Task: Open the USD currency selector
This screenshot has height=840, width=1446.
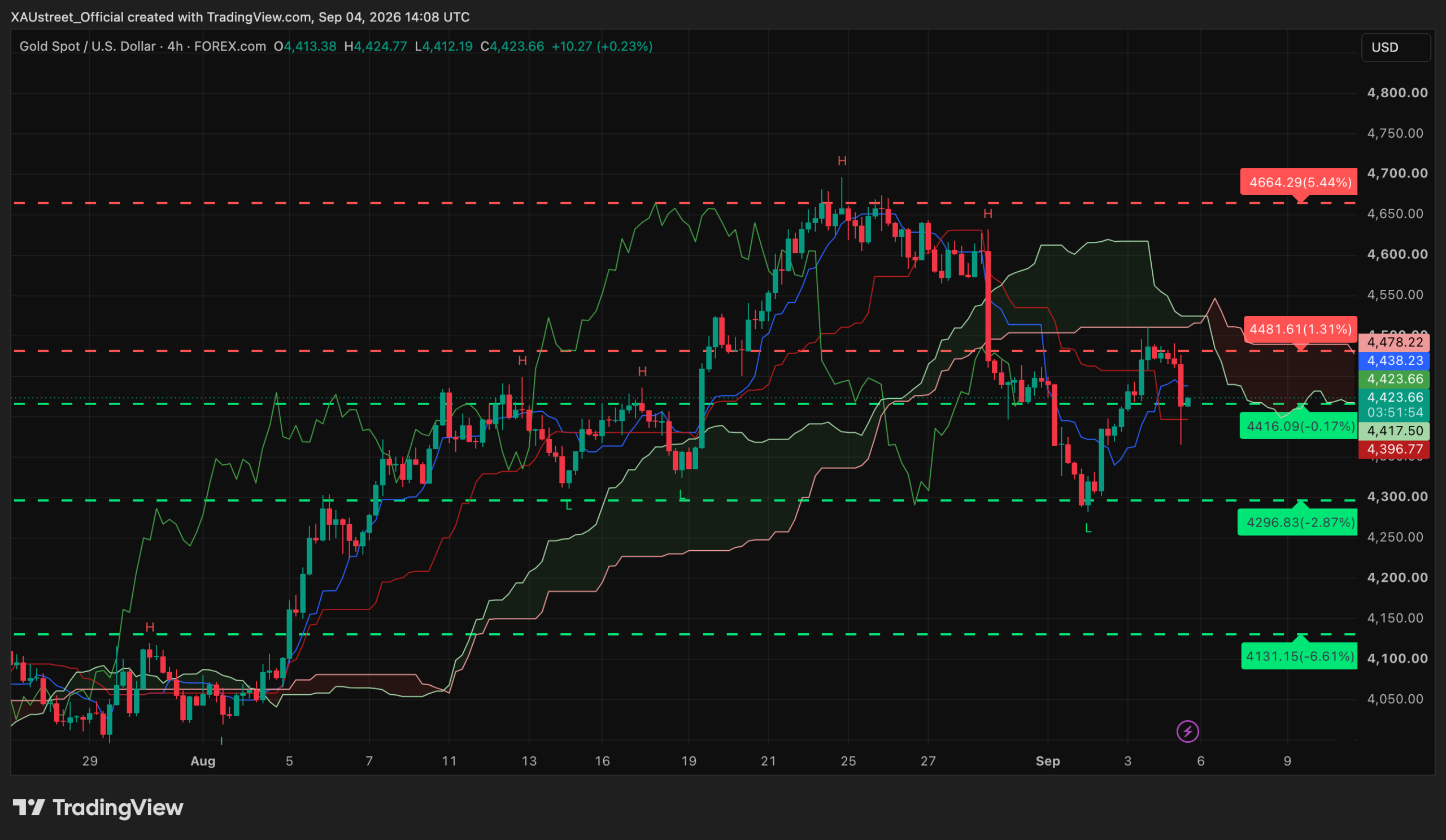Action: tap(1396, 47)
